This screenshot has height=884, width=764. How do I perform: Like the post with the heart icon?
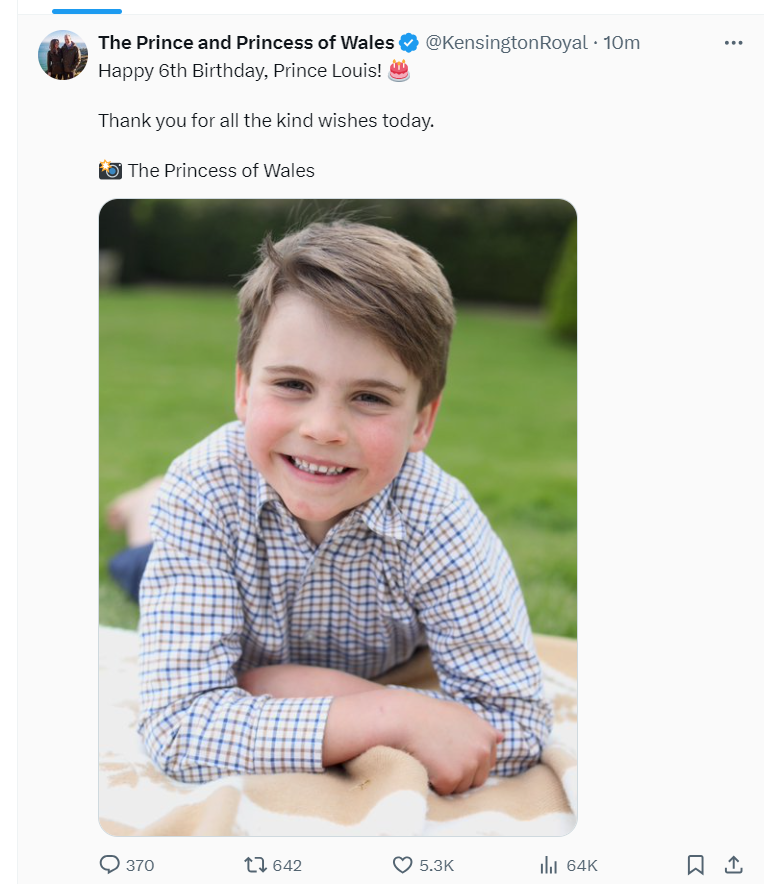[402, 864]
